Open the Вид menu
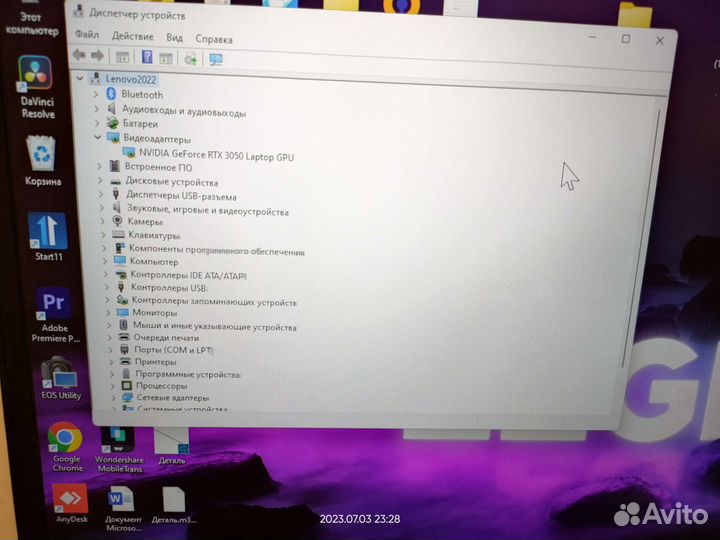Screen dimensions: 720x540 (x=174, y=38)
